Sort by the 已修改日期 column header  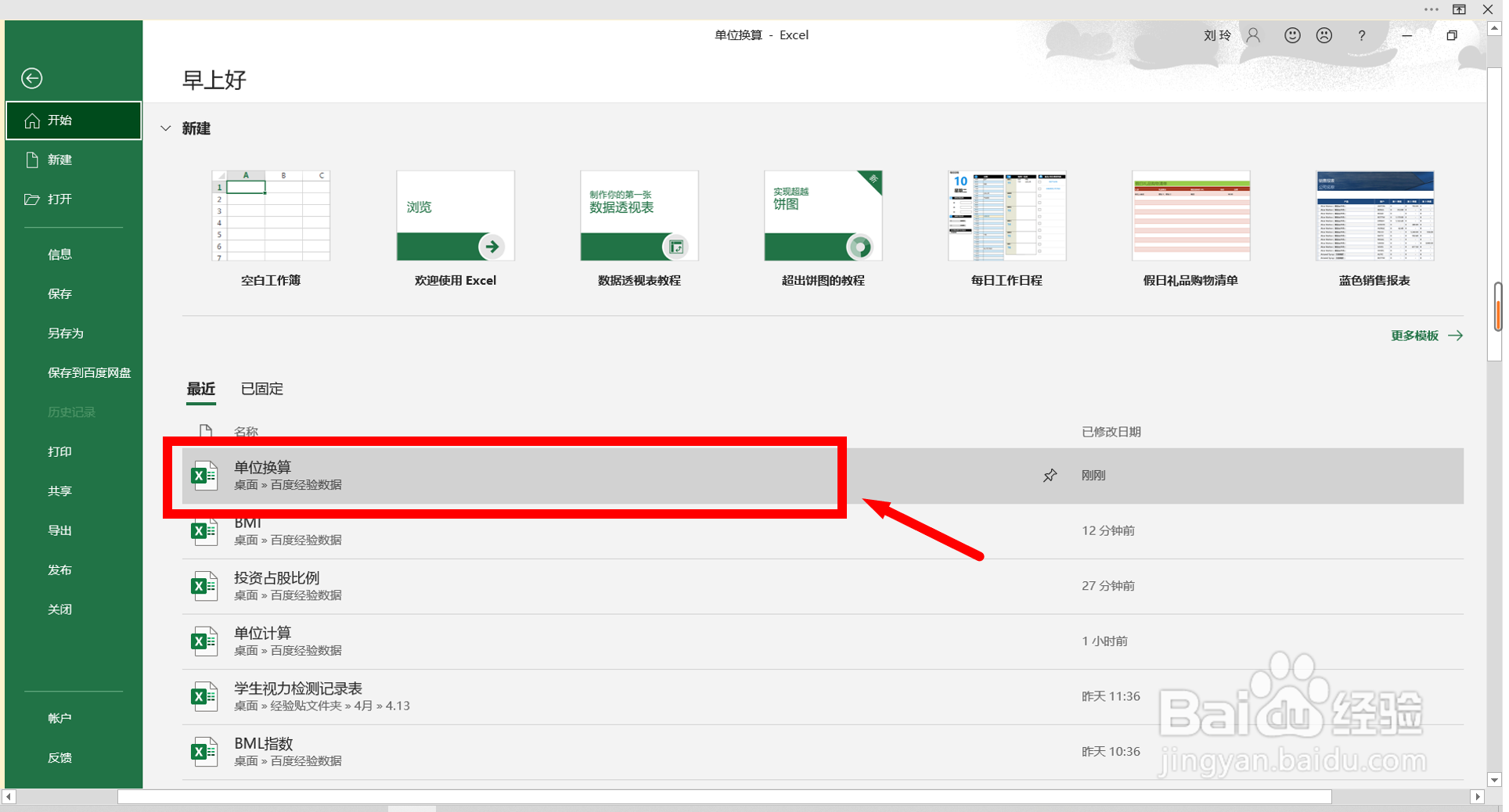pyautogui.click(x=1111, y=432)
